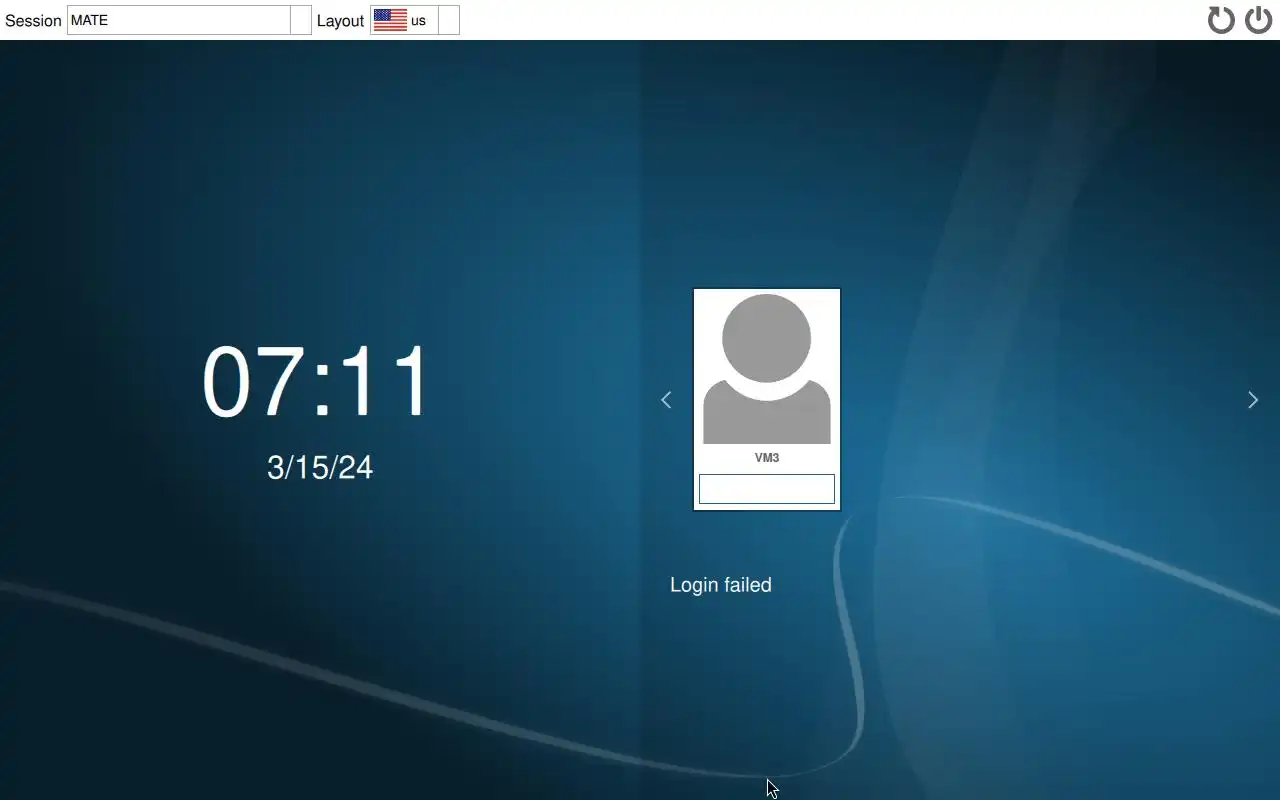
Task: Click the 07:11 clock display
Action: [317, 383]
